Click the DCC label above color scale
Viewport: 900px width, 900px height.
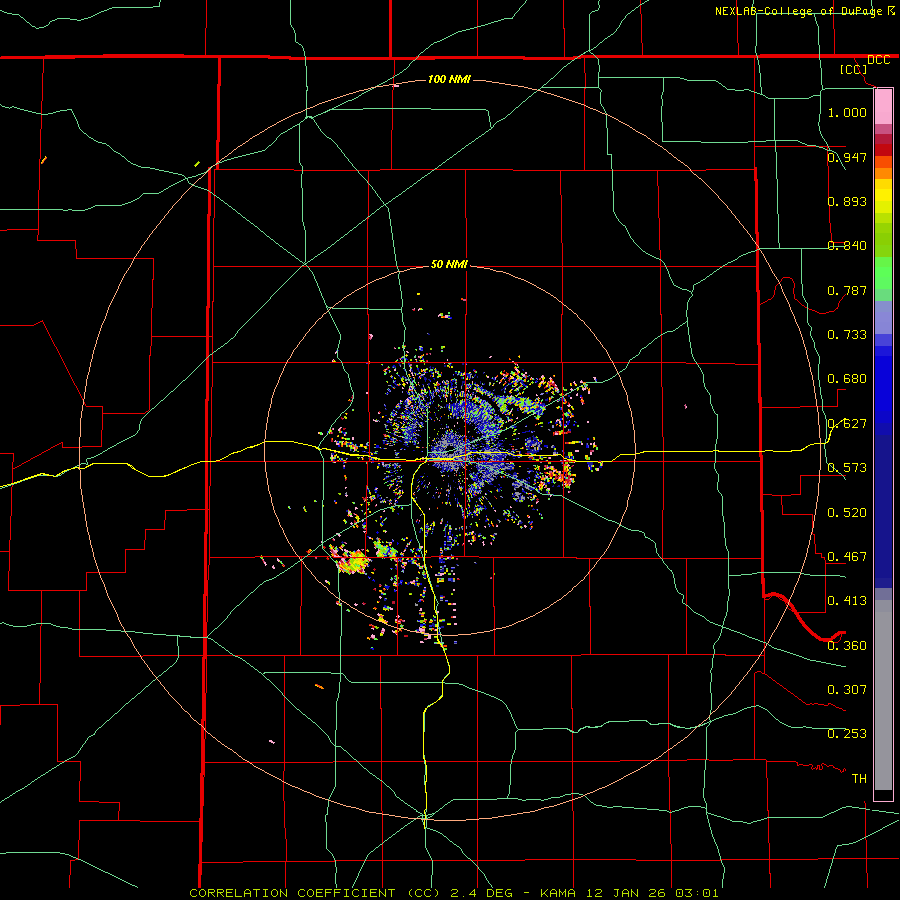pos(878,60)
